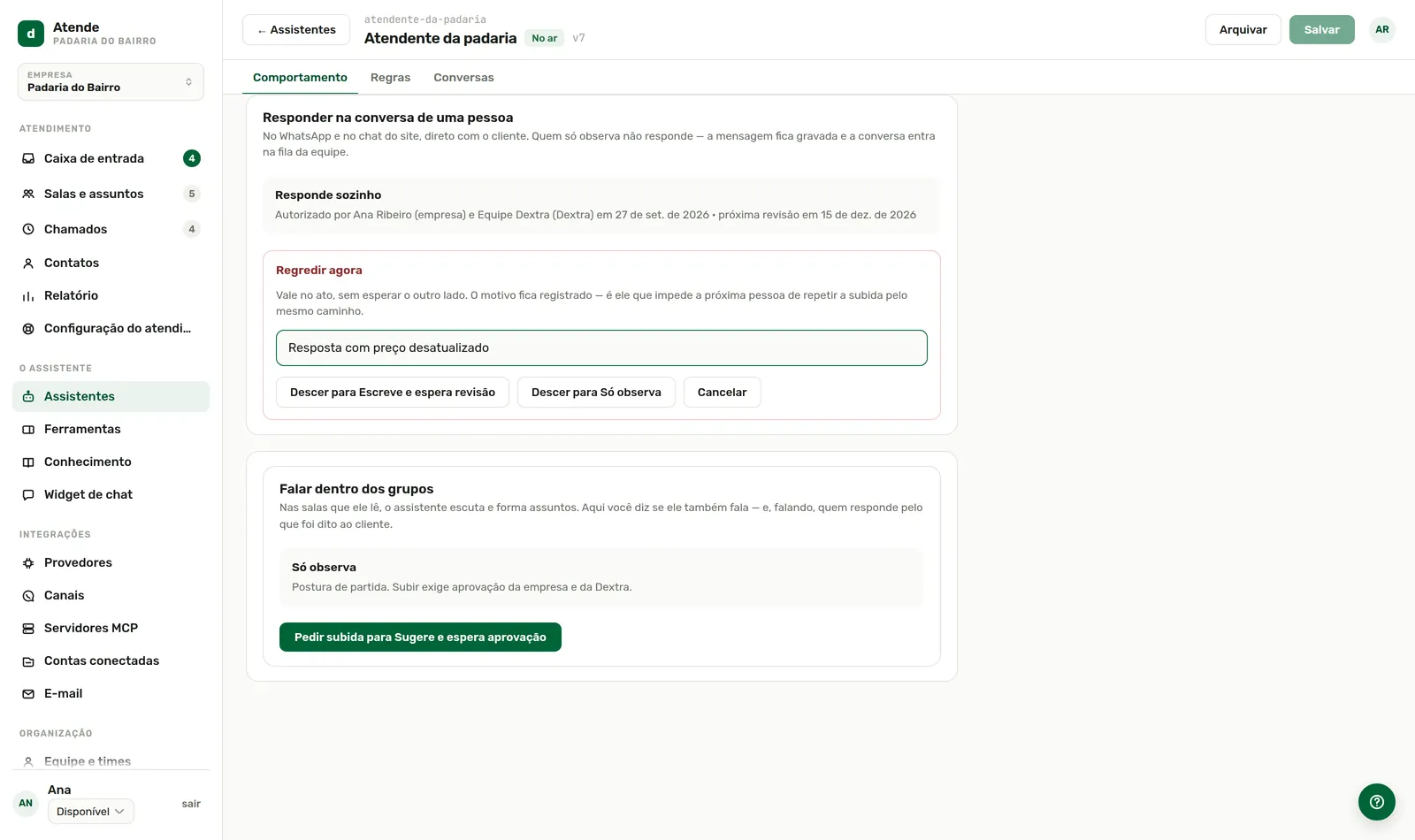The height and width of the screenshot is (840, 1415).
Task: Click the Widget de chat icon
Action: (28, 494)
